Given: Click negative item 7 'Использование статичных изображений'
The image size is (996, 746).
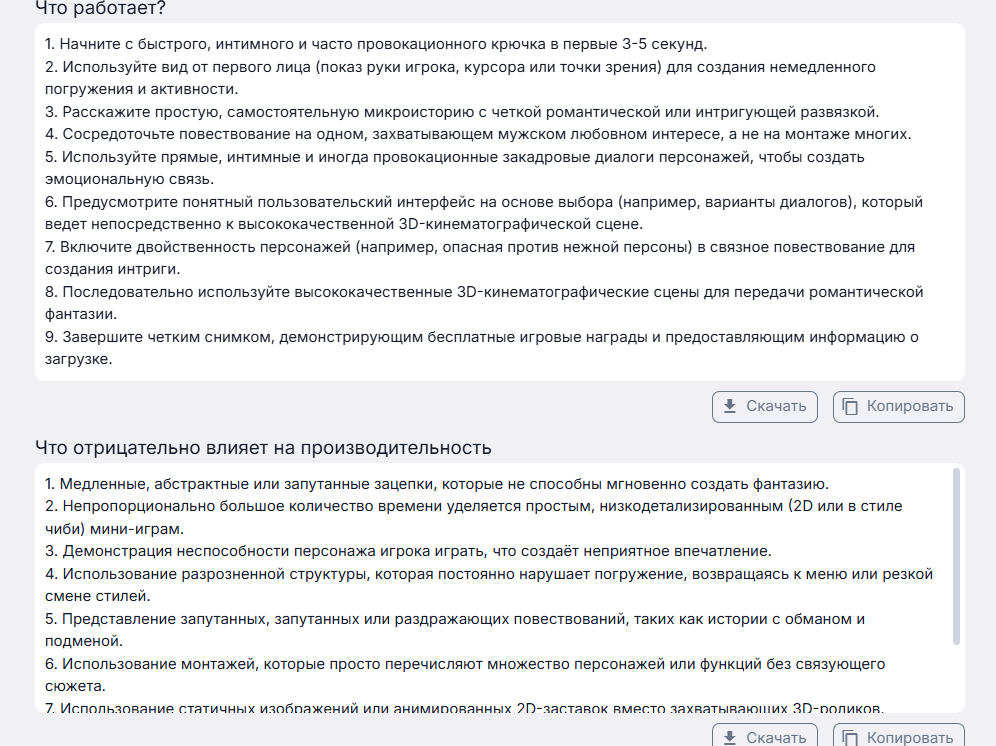Looking at the screenshot, I should click(x=464, y=707).
